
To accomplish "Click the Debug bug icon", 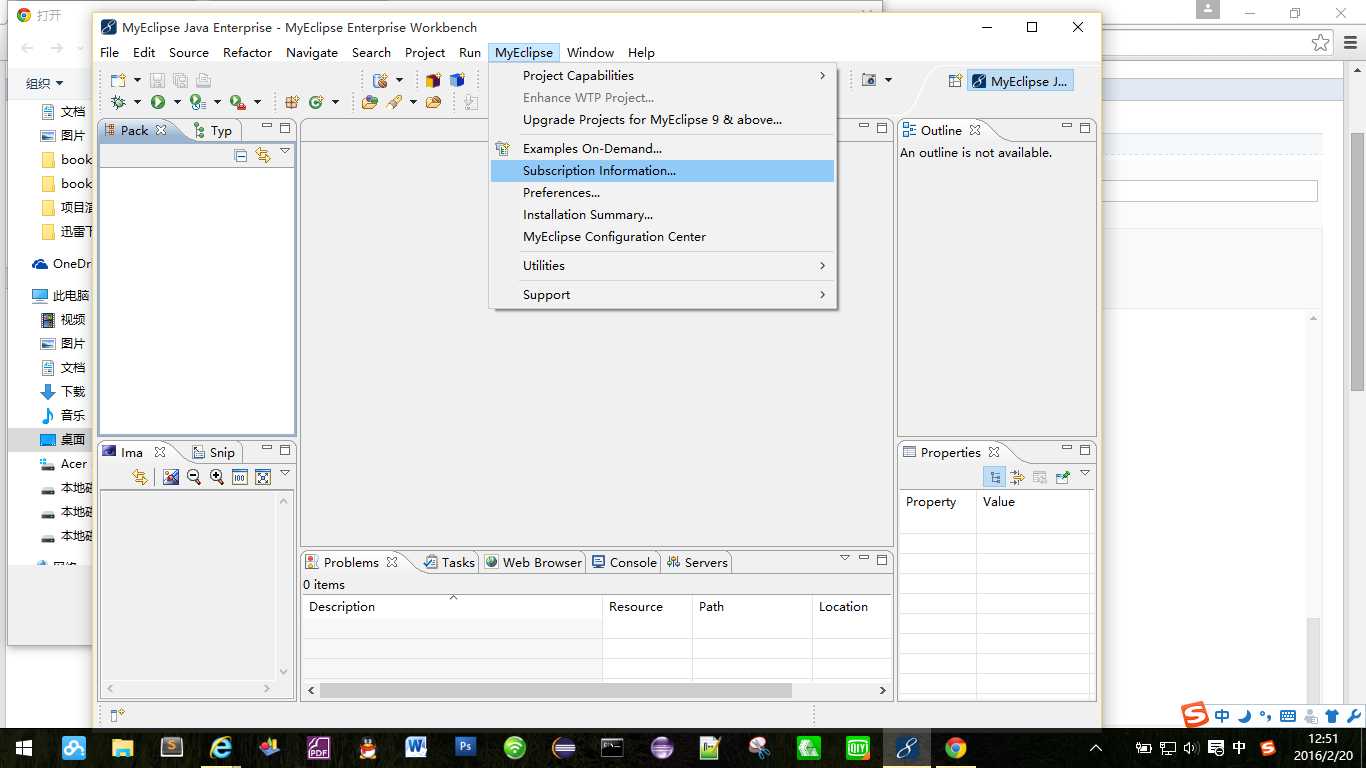I will (x=119, y=102).
